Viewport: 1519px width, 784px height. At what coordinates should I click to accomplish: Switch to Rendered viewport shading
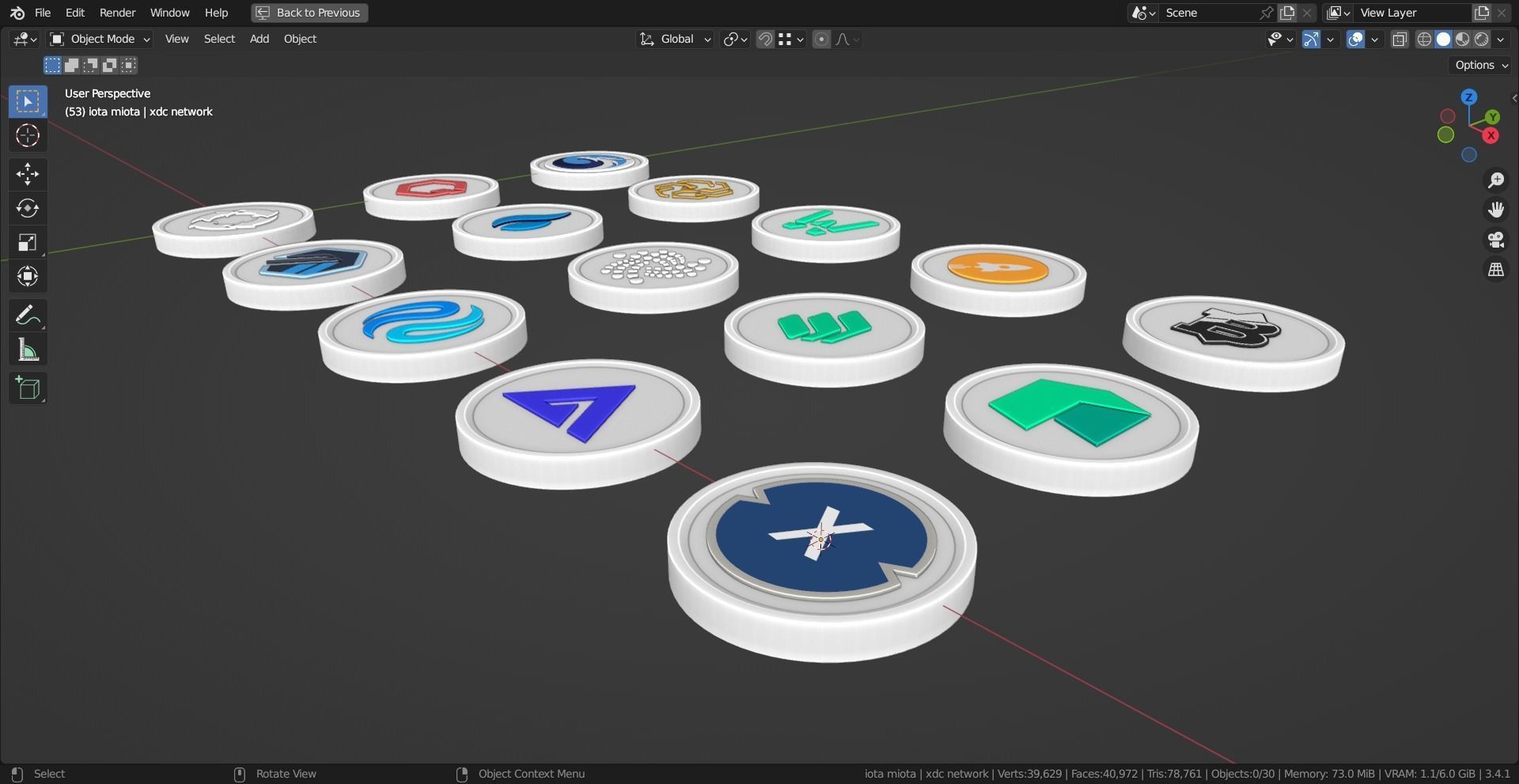[1482, 39]
